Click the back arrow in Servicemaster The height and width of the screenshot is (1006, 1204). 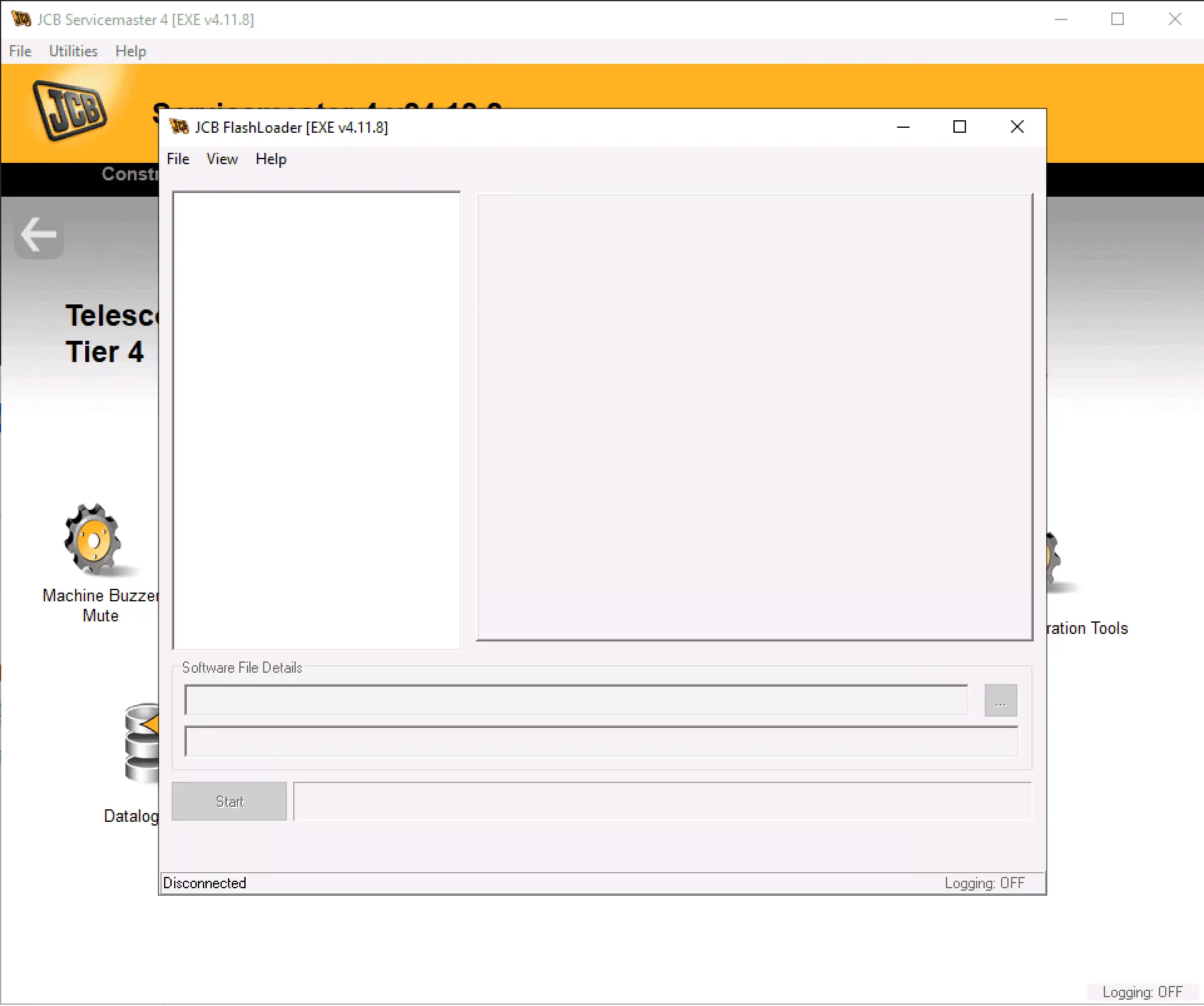pos(39,236)
